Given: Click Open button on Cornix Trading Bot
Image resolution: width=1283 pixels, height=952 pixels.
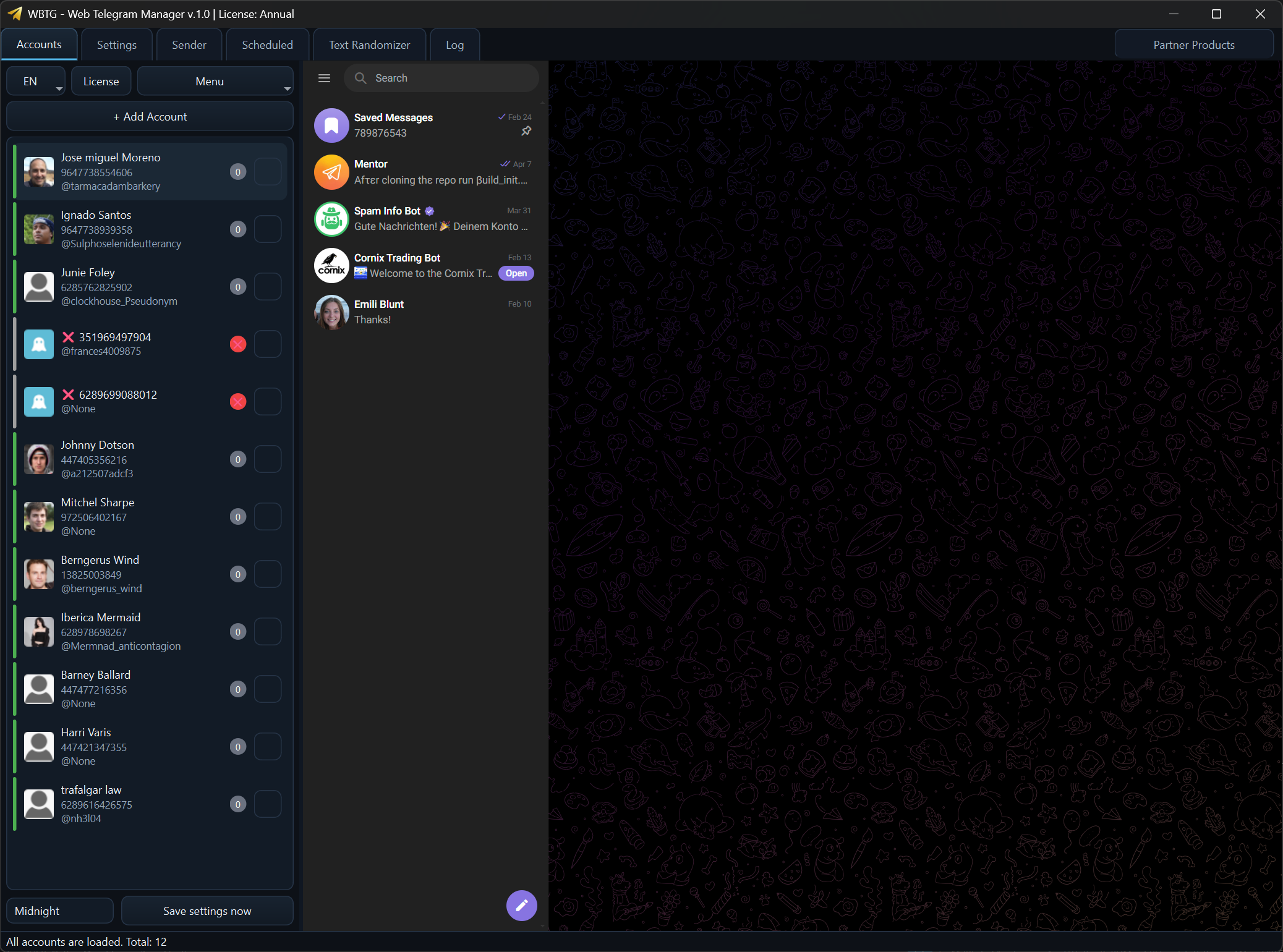Looking at the screenshot, I should [x=516, y=273].
